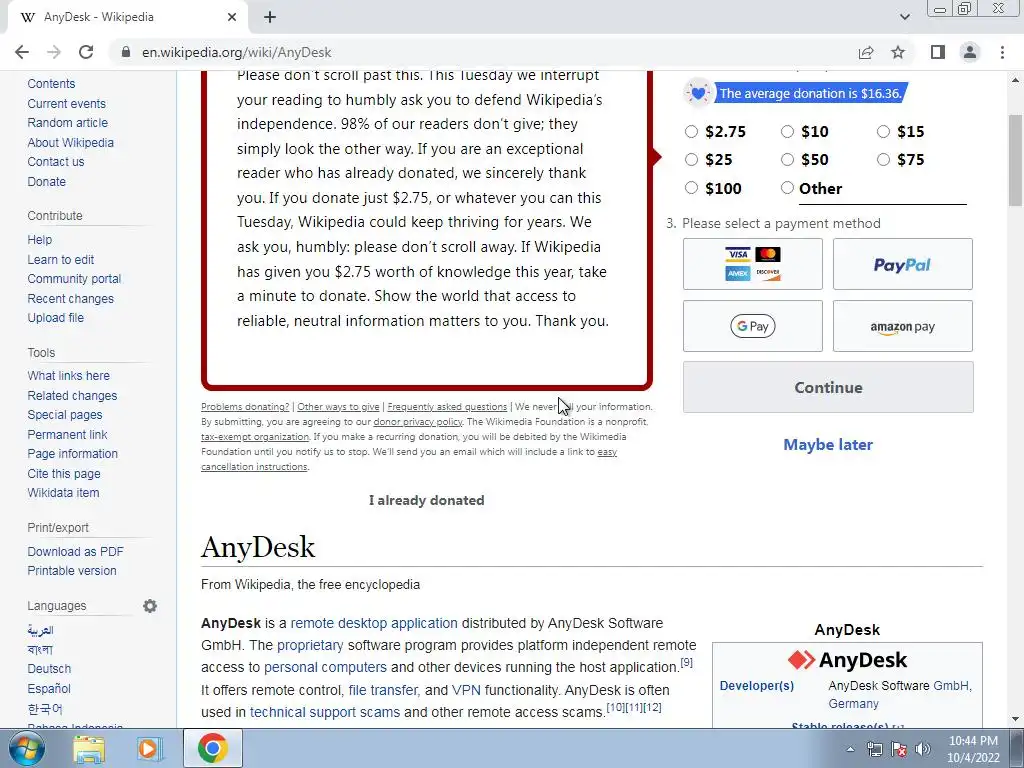Open tax-exempt organization link
The height and width of the screenshot is (768, 1024).
pos(255,437)
